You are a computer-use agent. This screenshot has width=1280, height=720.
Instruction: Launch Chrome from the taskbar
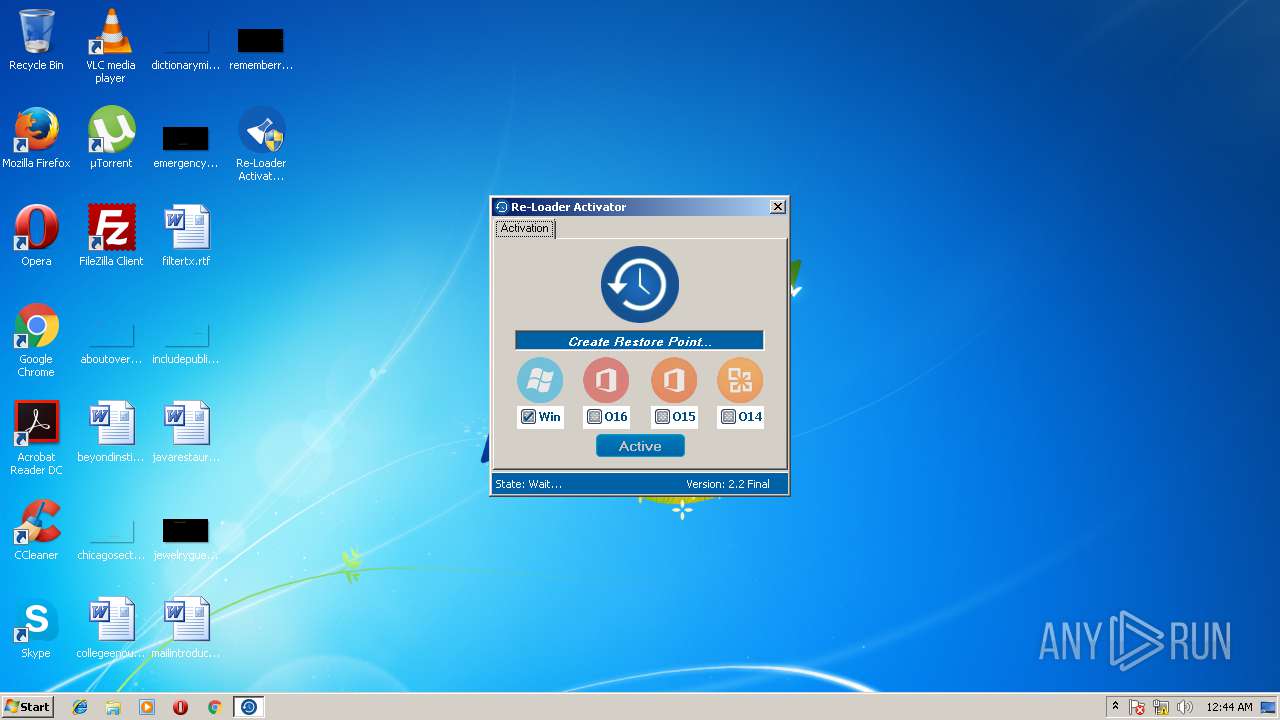214,707
